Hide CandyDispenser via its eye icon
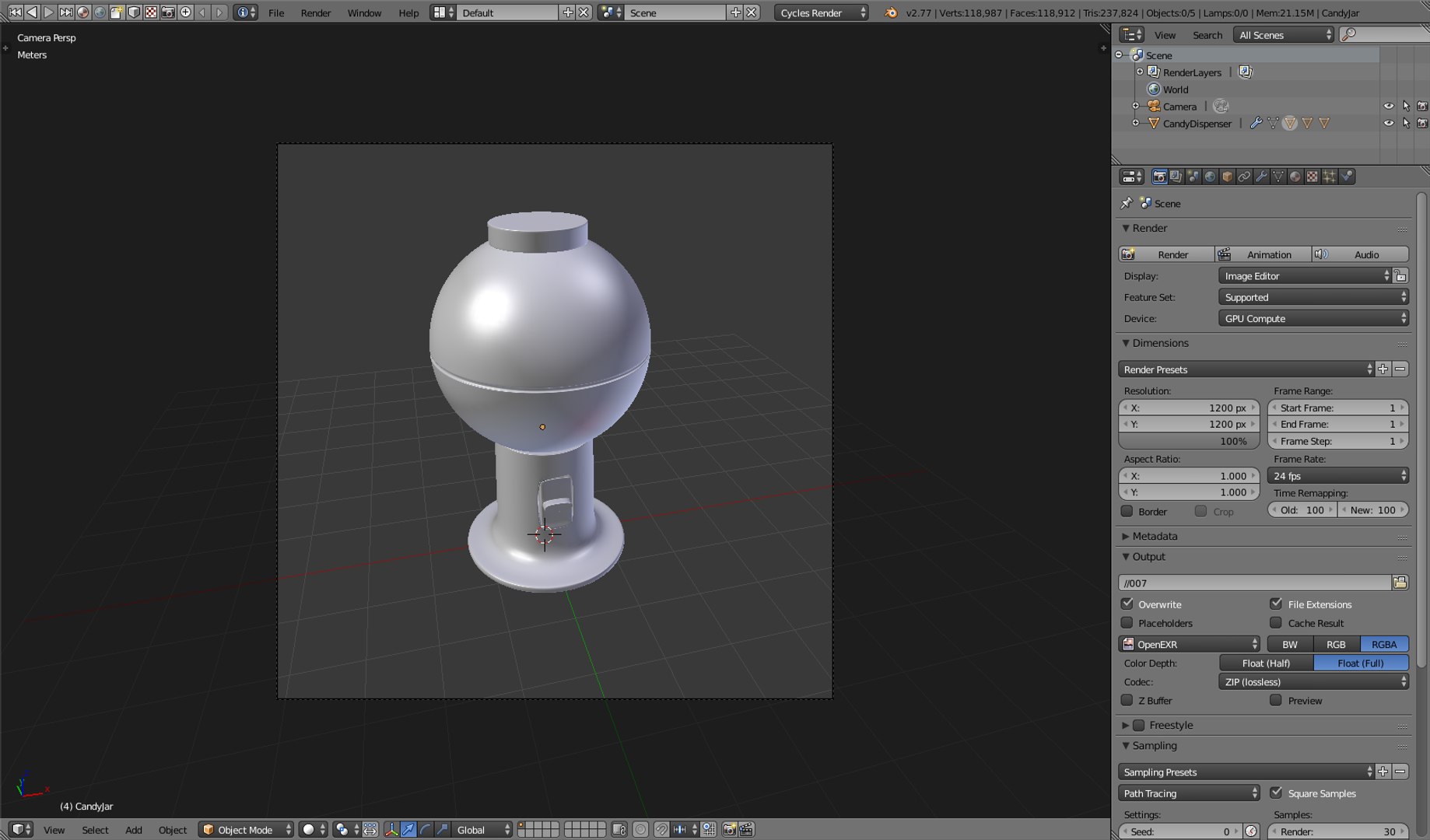The width and height of the screenshot is (1430, 840). (1389, 123)
